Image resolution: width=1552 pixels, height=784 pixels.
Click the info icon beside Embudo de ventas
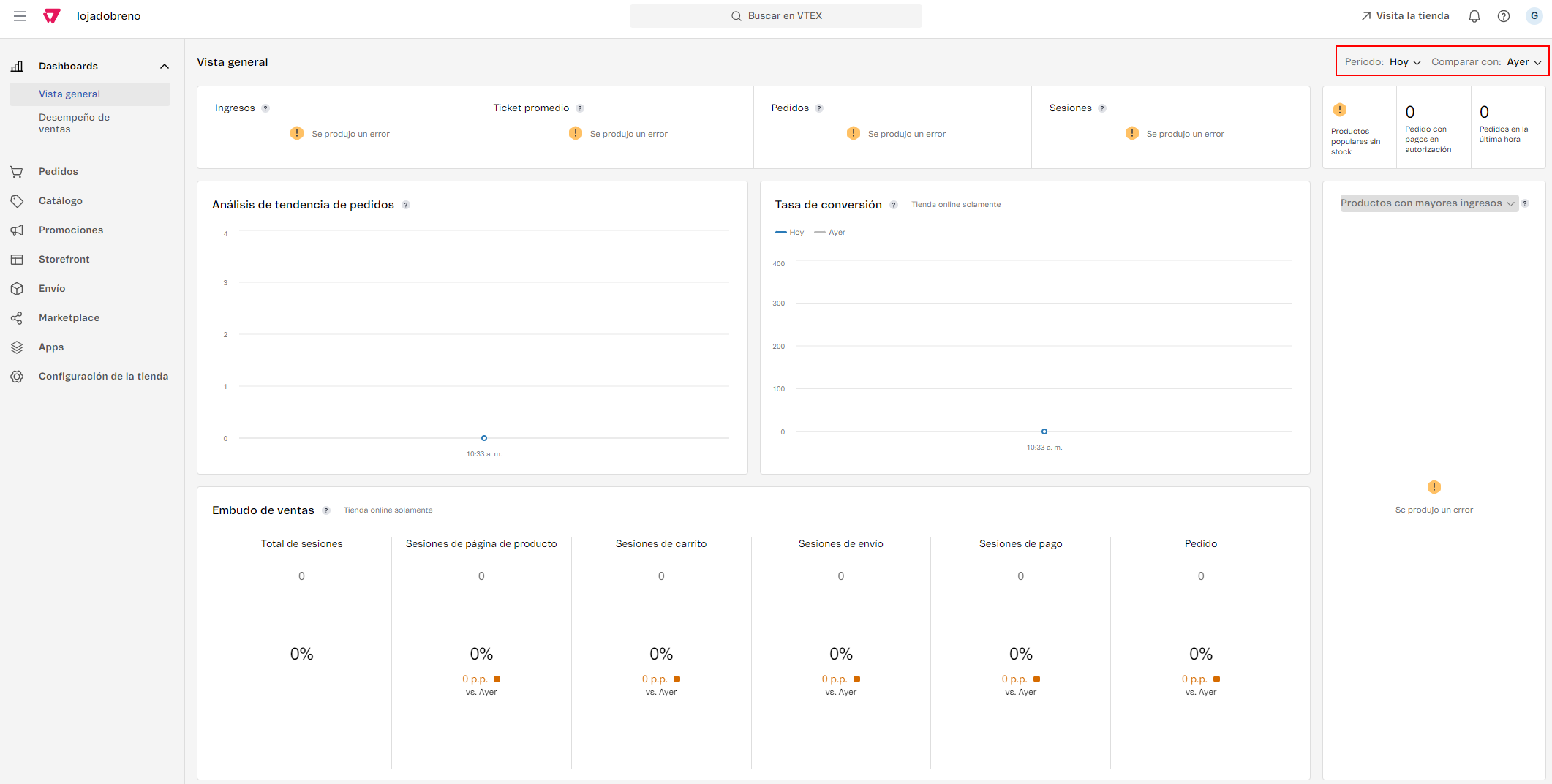pos(326,510)
